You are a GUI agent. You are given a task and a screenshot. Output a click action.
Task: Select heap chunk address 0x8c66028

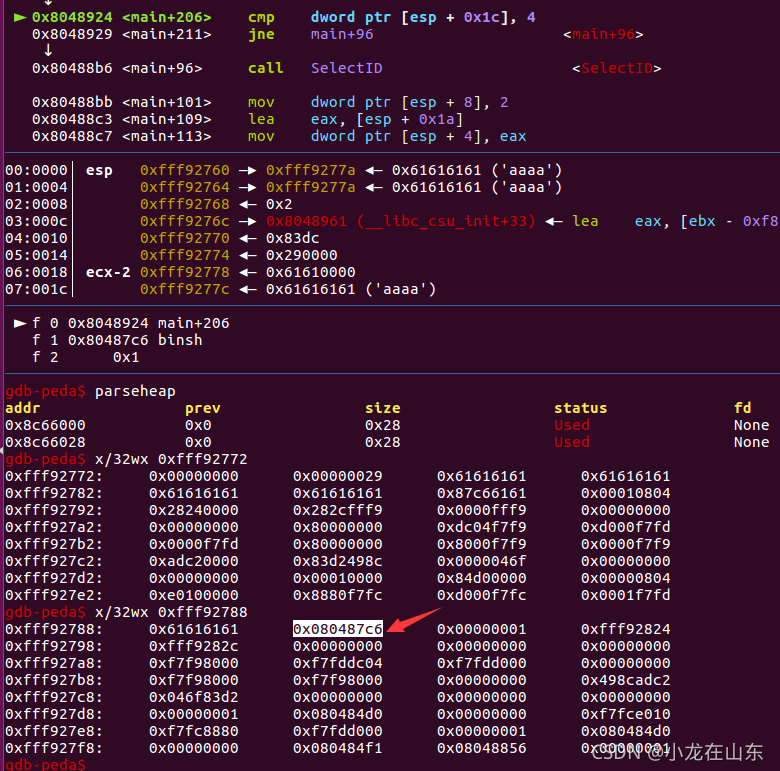tap(45, 442)
